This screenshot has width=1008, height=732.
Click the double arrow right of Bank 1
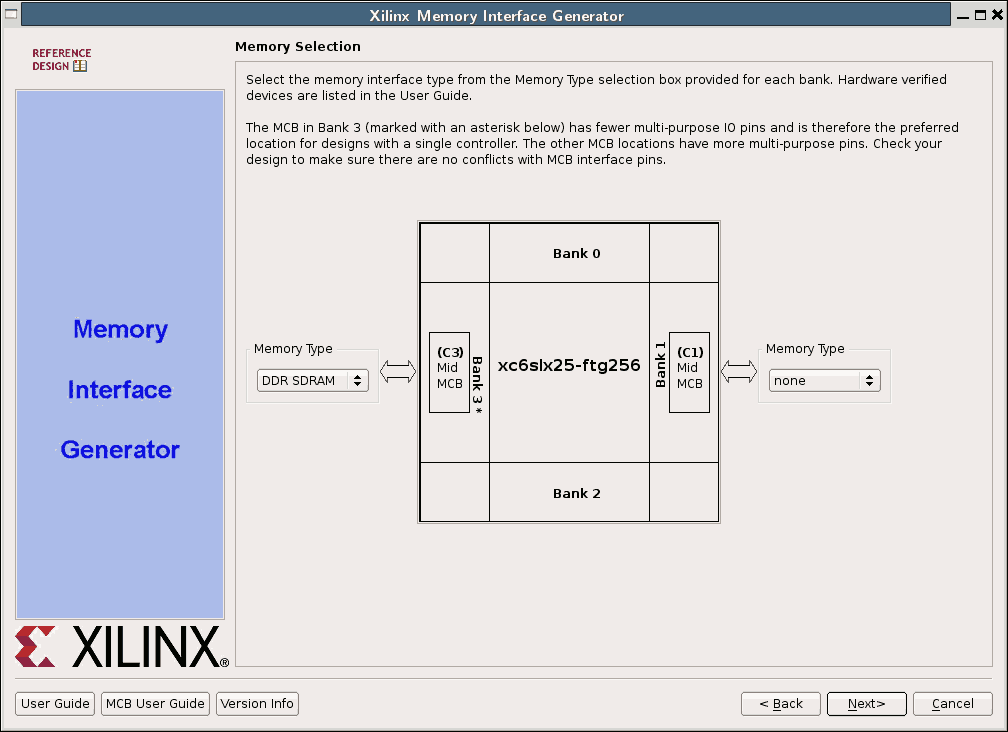tap(739, 372)
